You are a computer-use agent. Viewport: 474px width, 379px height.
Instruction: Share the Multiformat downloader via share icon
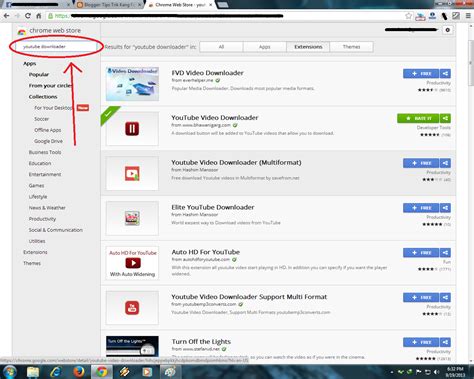(445, 163)
